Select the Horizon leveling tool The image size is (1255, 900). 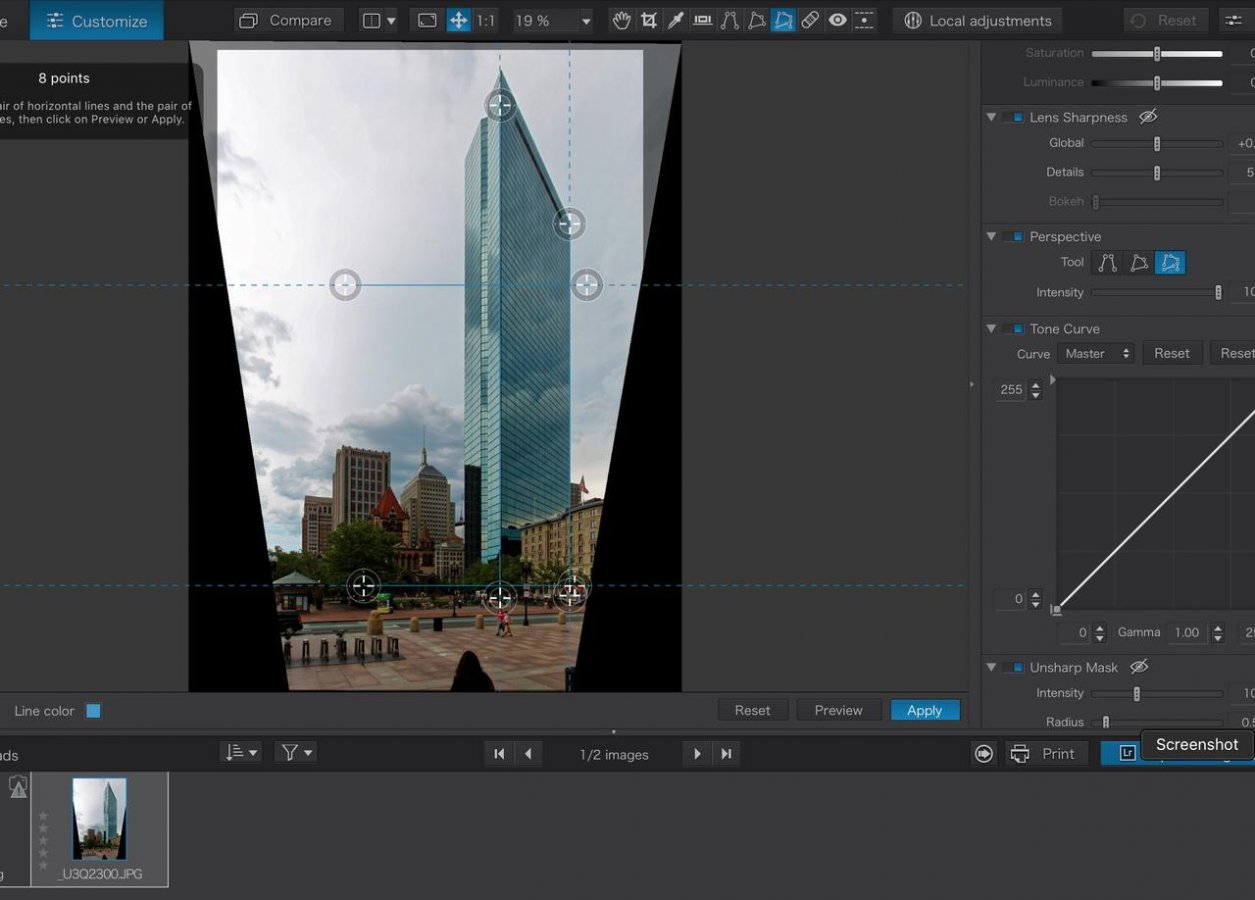[x=703, y=20]
